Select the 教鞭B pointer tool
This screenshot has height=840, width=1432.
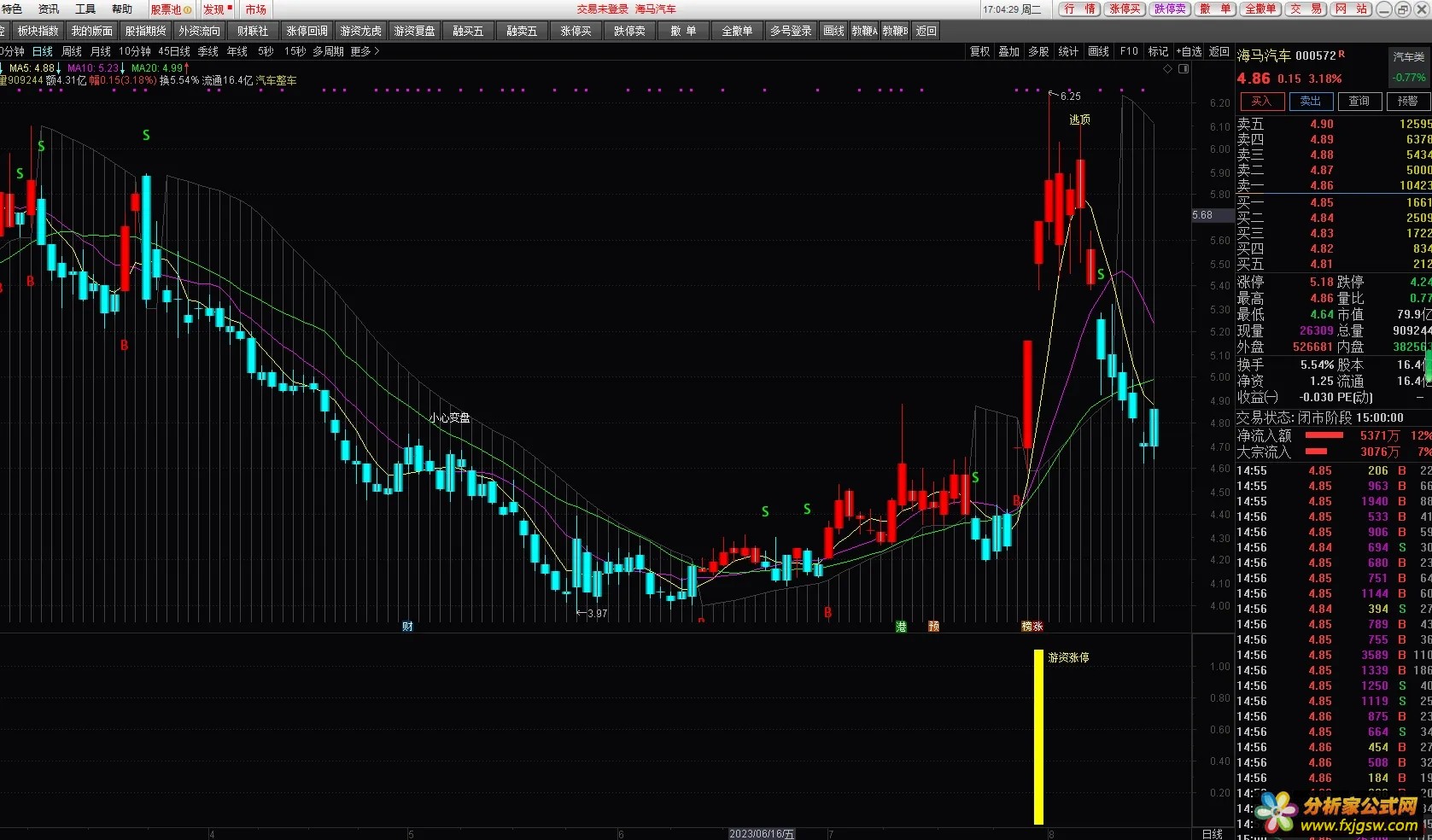tap(895, 31)
